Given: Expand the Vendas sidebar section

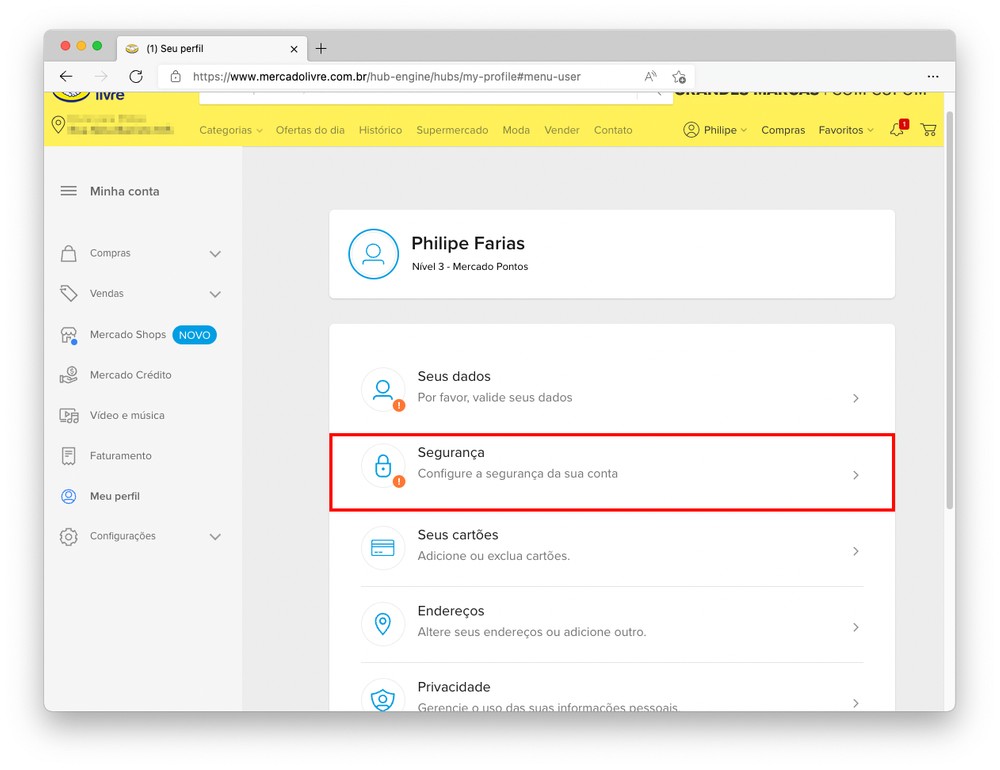Looking at the screenshot, I should [215, 294].
